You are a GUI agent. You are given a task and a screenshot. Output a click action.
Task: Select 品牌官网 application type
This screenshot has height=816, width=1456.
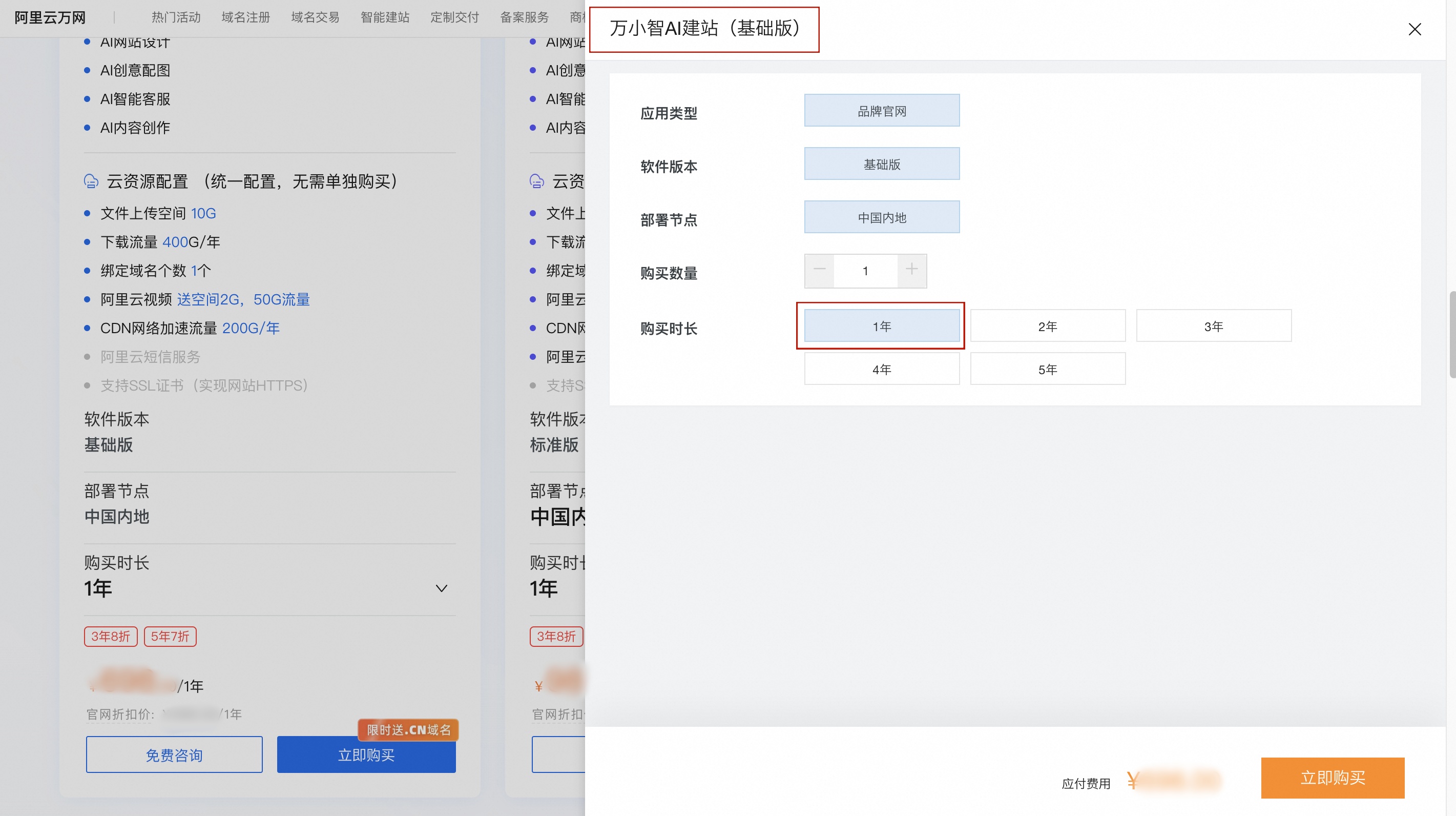pyautogui.click(x=881, y=111)
